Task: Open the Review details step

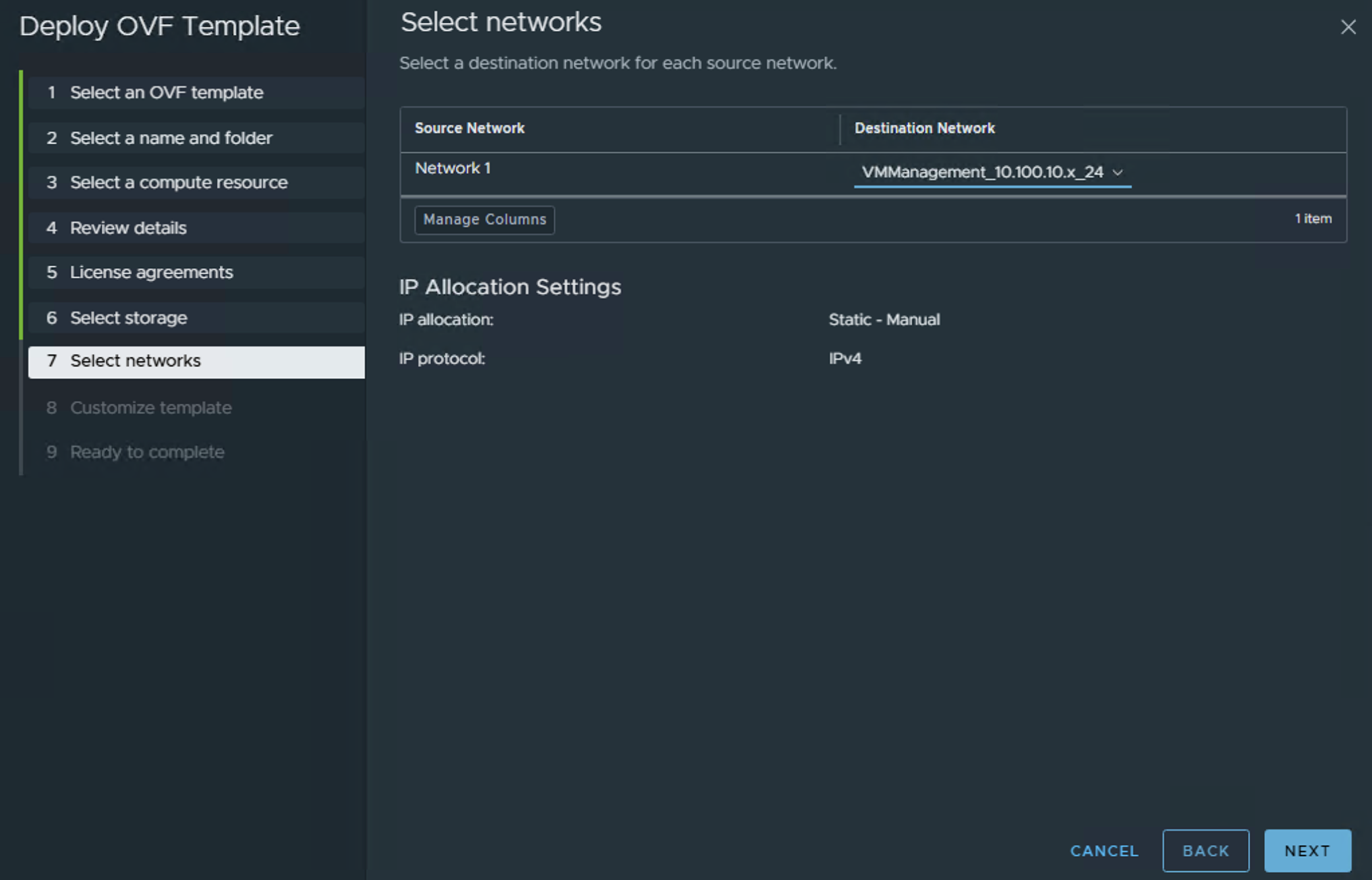Action: pyautogui.click(x=127, y=227)
